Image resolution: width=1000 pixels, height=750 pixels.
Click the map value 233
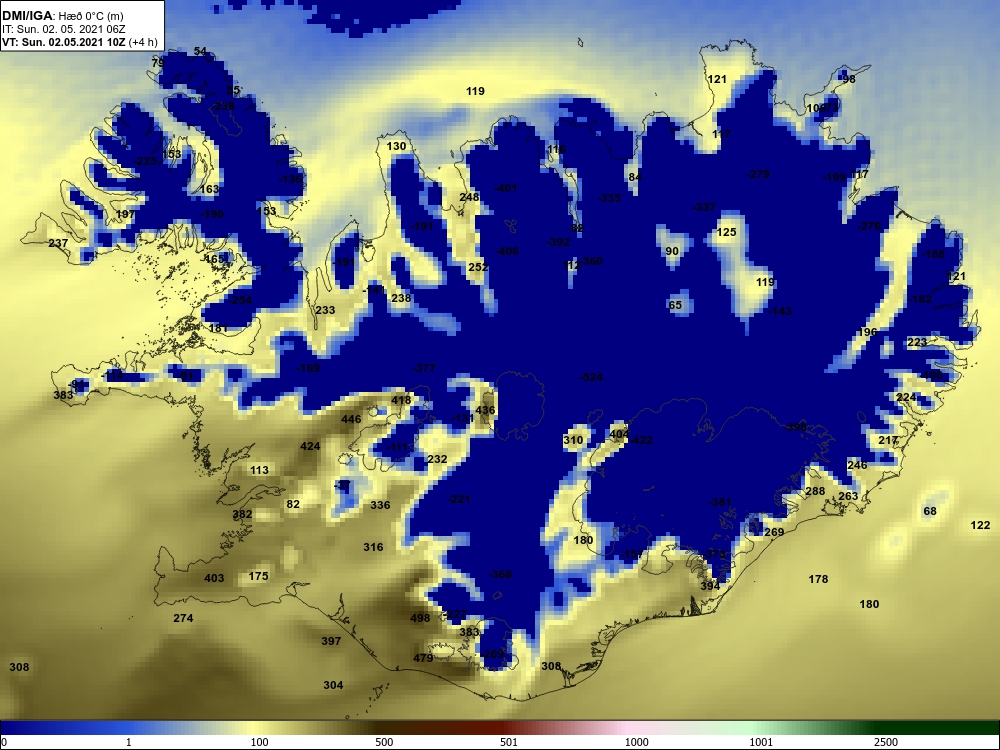coord(325,310)
